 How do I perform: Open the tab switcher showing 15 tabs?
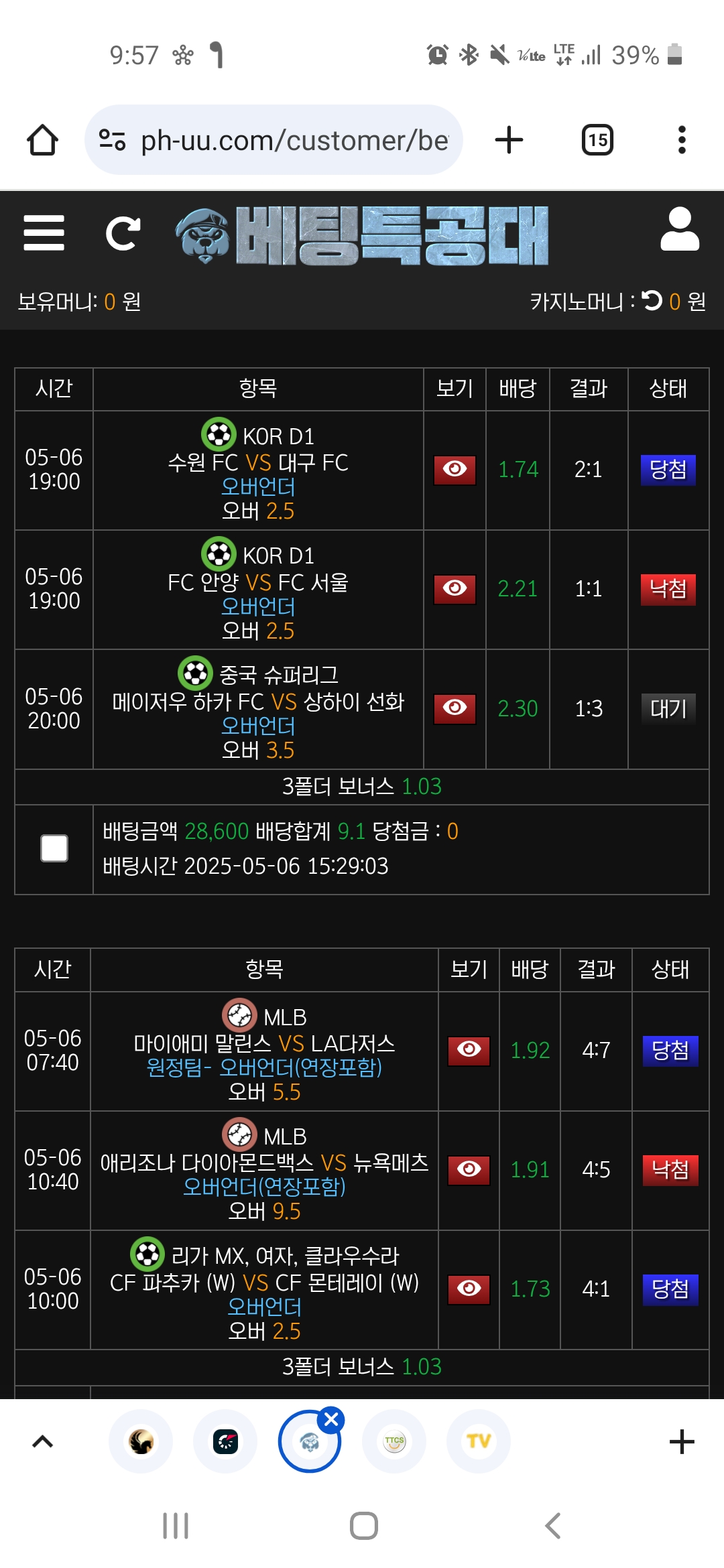[x=597, y=140]
